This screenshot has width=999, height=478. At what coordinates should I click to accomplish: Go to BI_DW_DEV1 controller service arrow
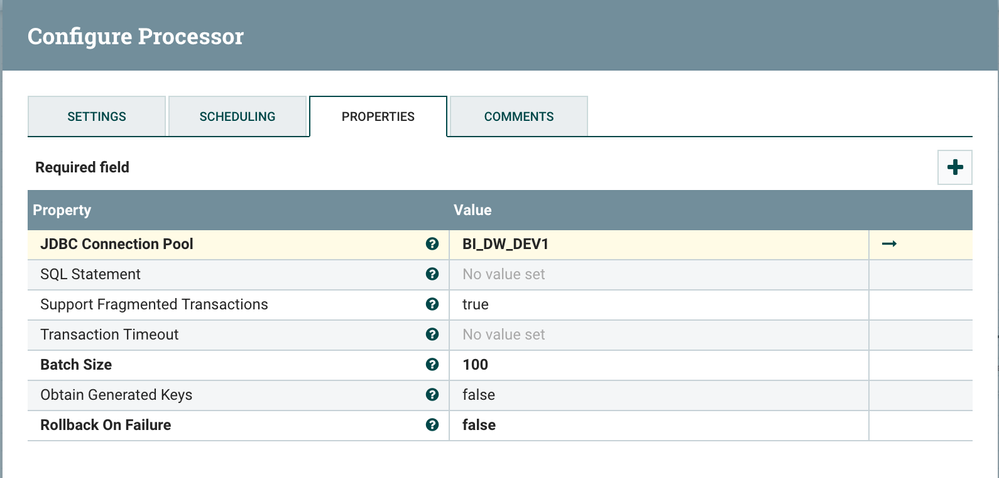point(889,244)
